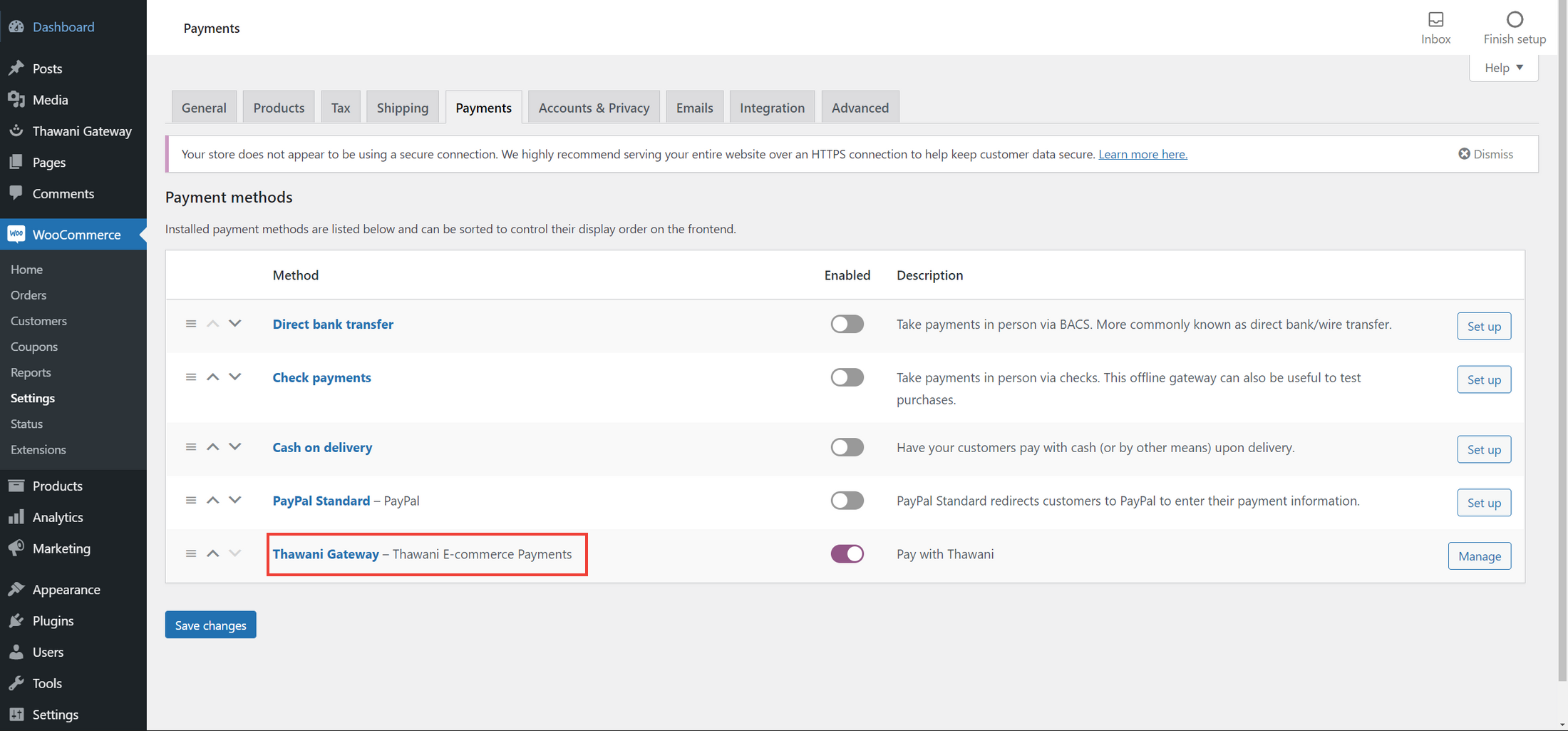Enable Direct bank transfer toggle

pos(847,324)
